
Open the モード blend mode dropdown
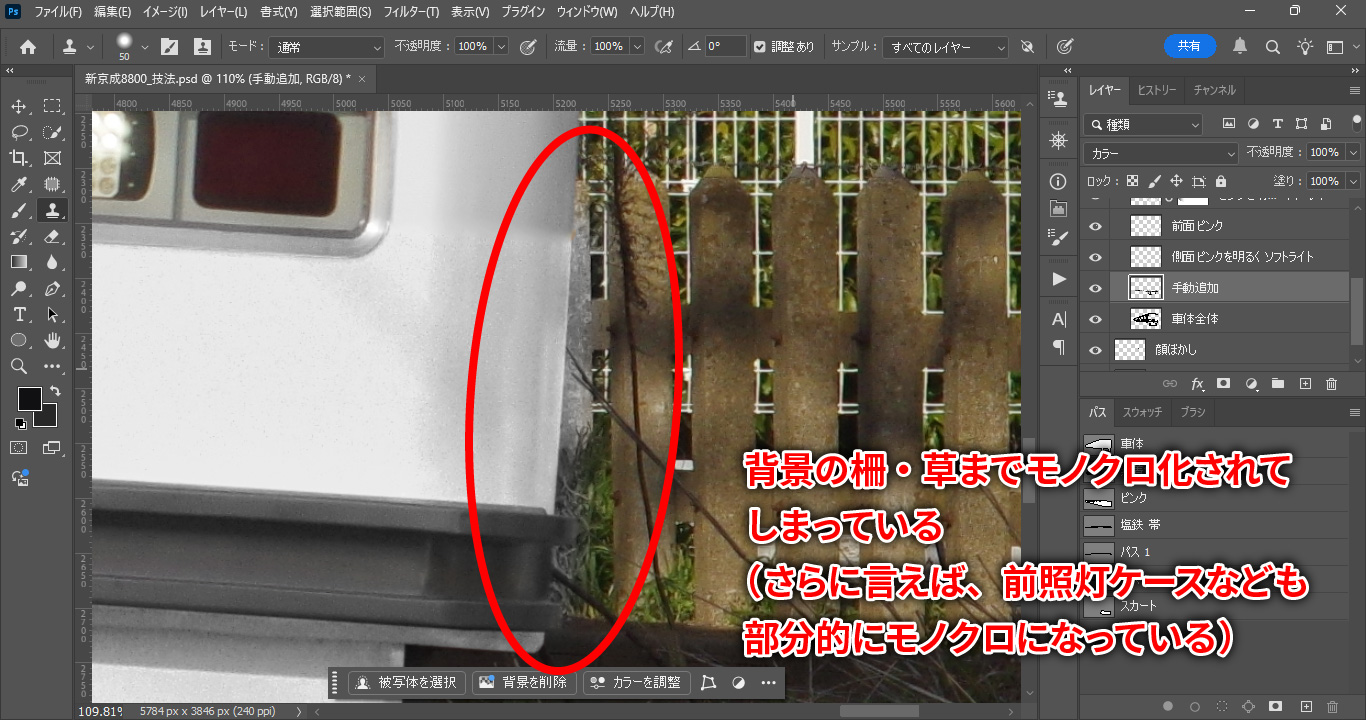point(327,47)
